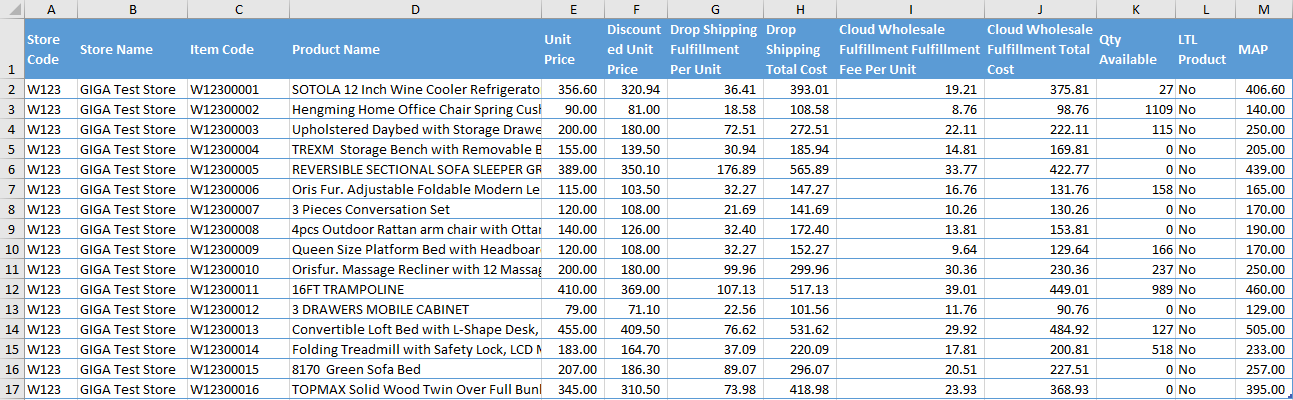Click item code W12300005
This screenshot has width=1293, height=400.
point(238,169)
